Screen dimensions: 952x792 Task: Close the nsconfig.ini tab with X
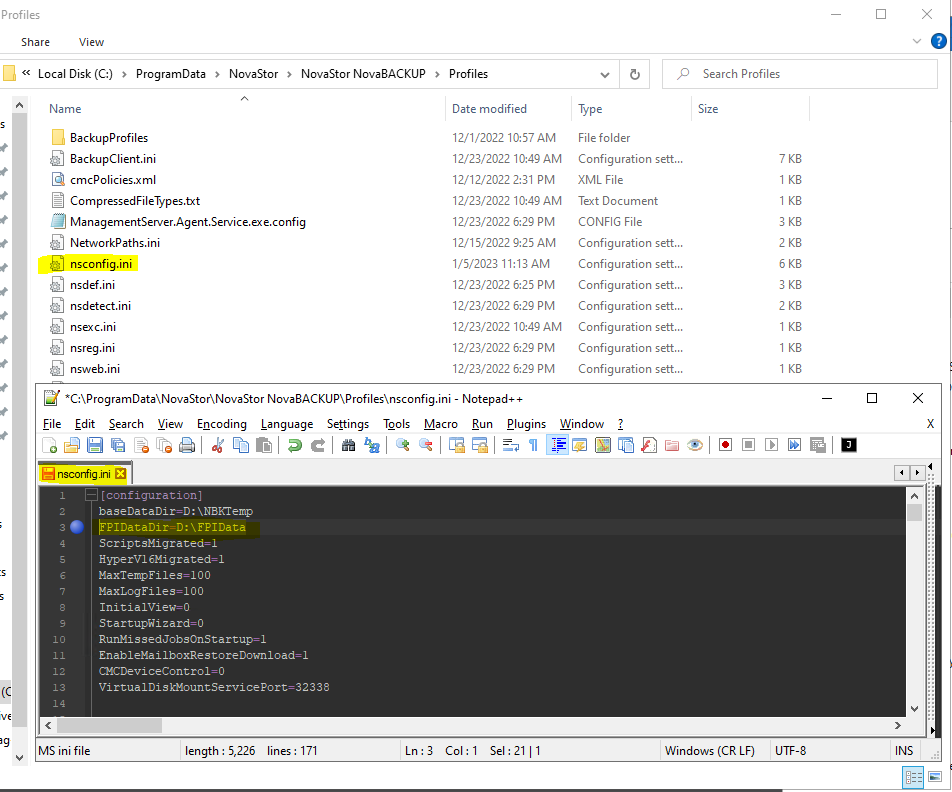(121, 474)
